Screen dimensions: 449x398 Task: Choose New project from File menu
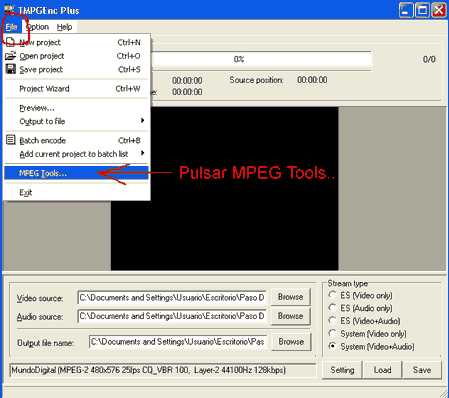[77, 42]
